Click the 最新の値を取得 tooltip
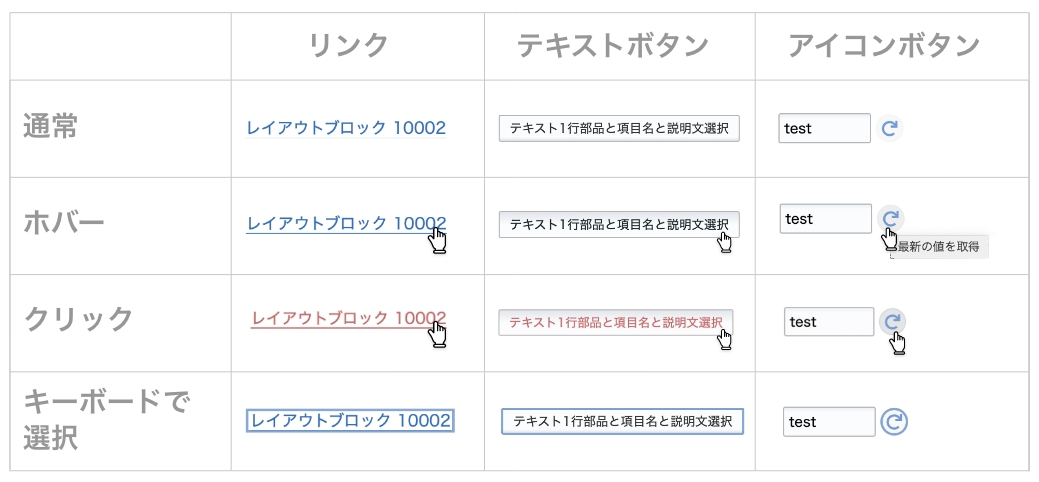Viewport: 1039px width, 482px height. point(939,247)
